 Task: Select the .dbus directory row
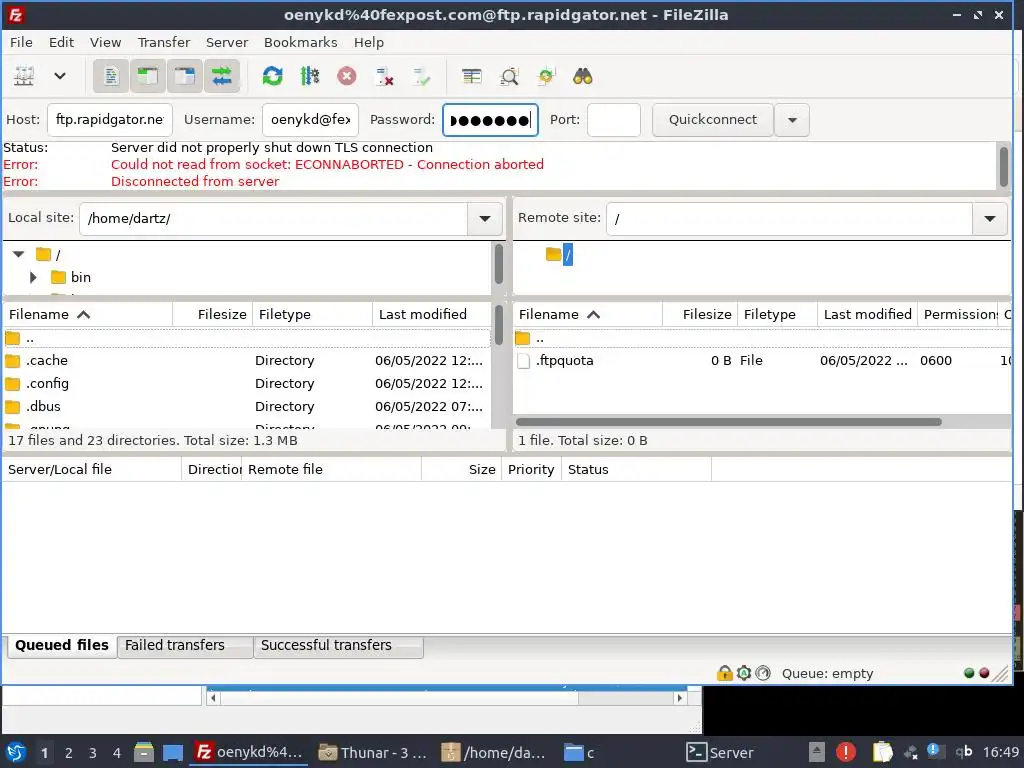point(247,406)
